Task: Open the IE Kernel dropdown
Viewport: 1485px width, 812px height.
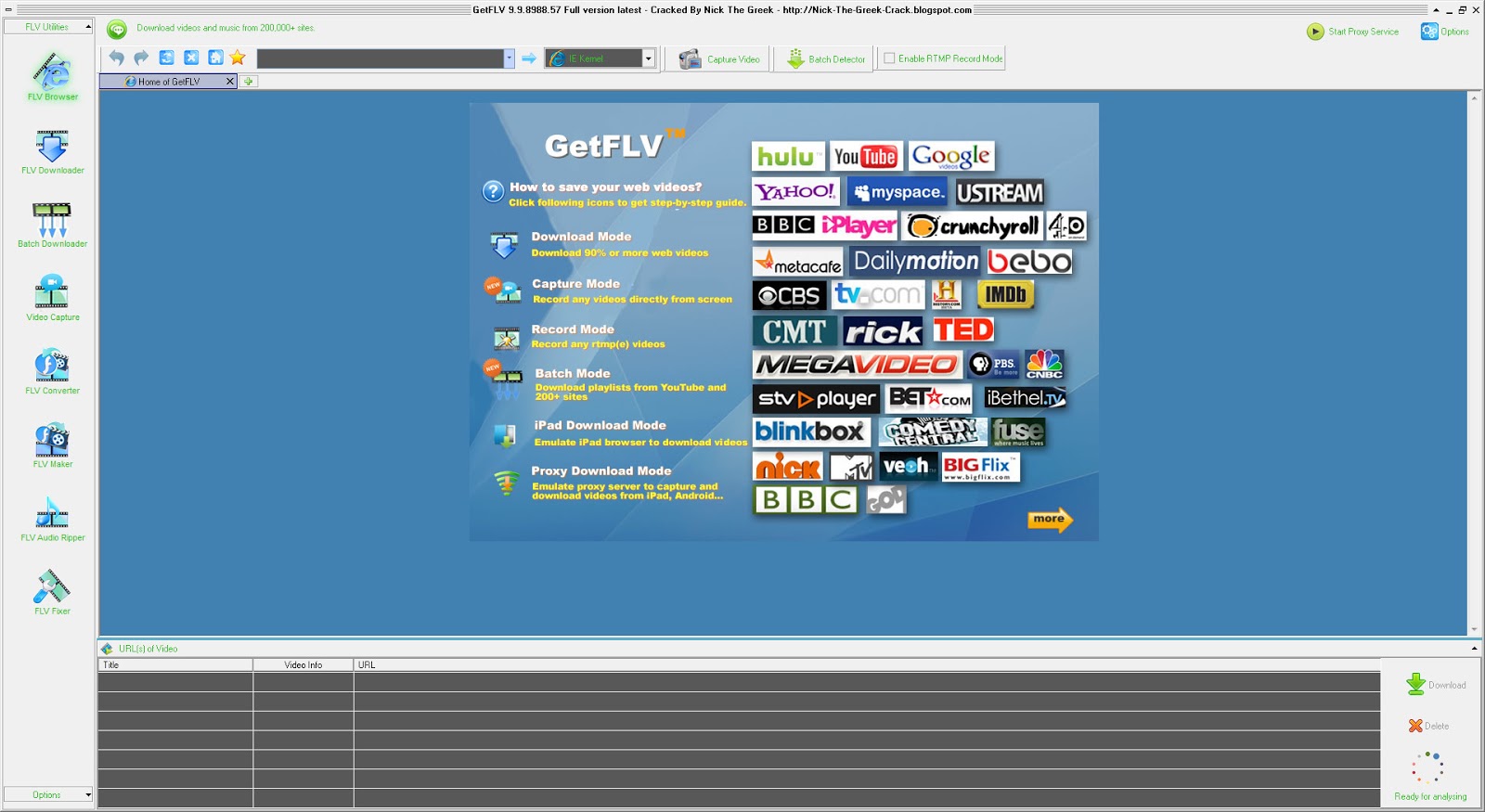Action: 649,58
